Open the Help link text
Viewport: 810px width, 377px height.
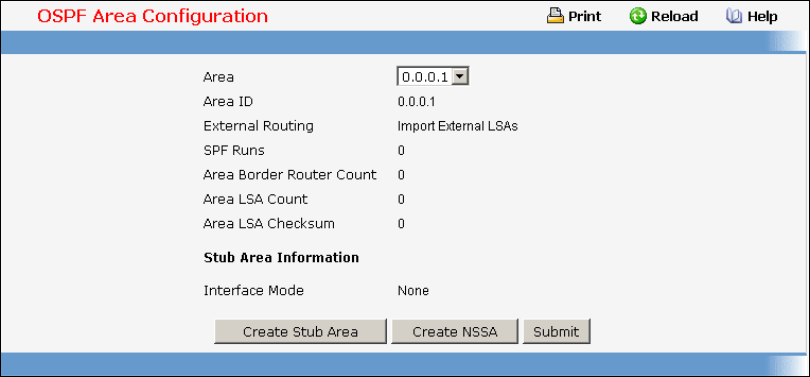(762, 17)
